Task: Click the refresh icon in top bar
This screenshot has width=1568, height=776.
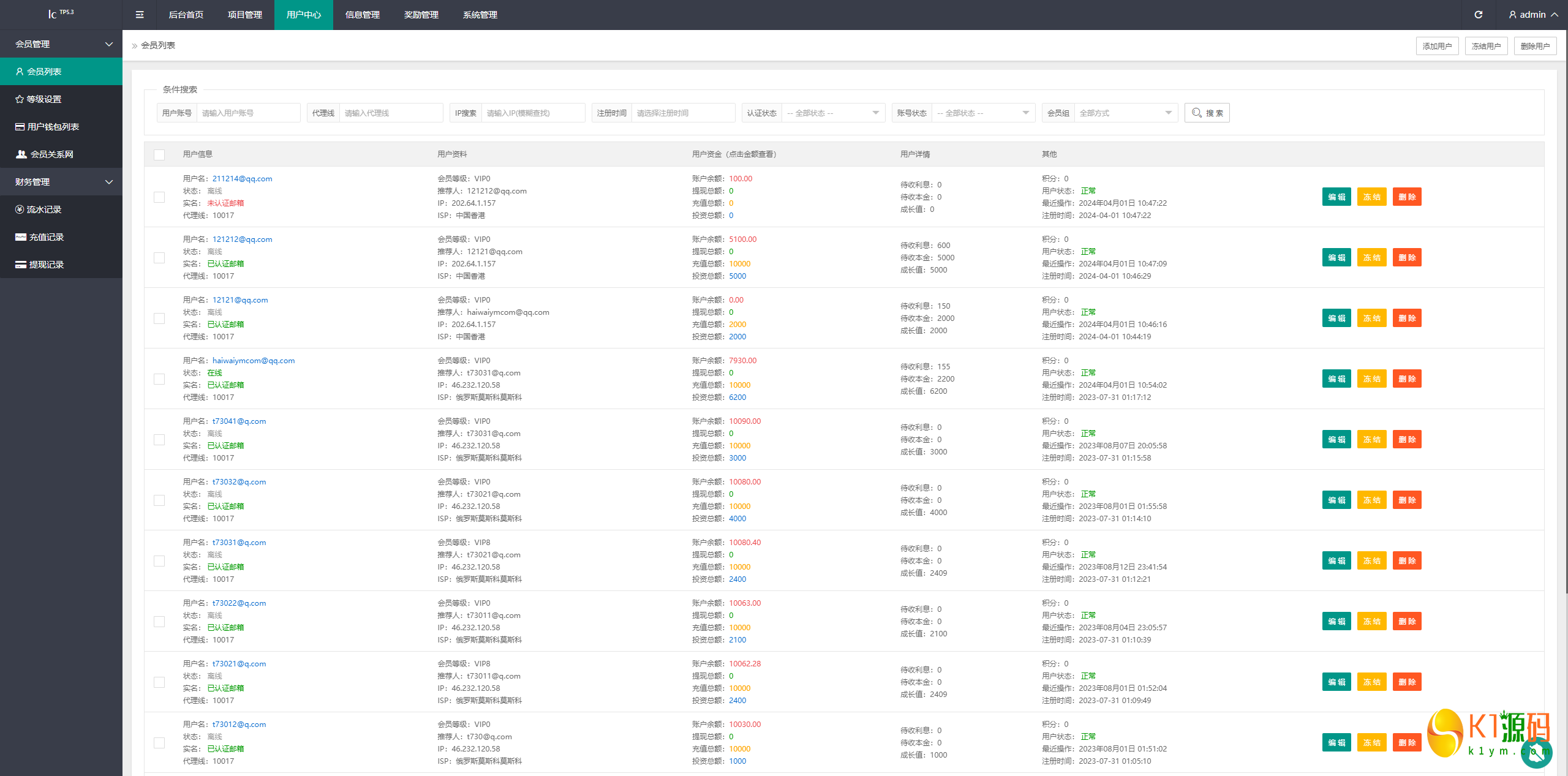Action: click(x=1478, y=15)
